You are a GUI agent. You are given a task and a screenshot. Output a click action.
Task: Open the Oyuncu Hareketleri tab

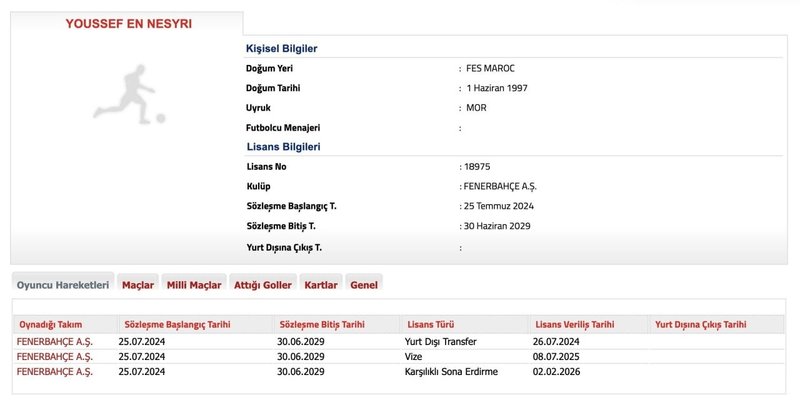tap(62, 285)
